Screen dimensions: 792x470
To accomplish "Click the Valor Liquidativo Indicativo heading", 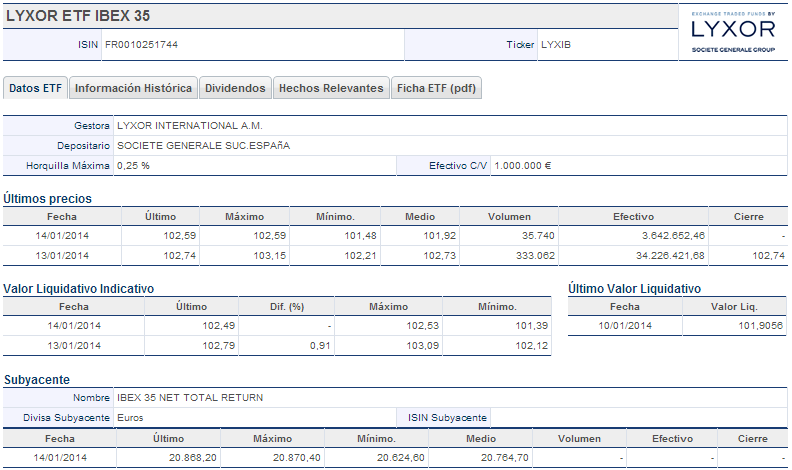I will coord(79,289).
